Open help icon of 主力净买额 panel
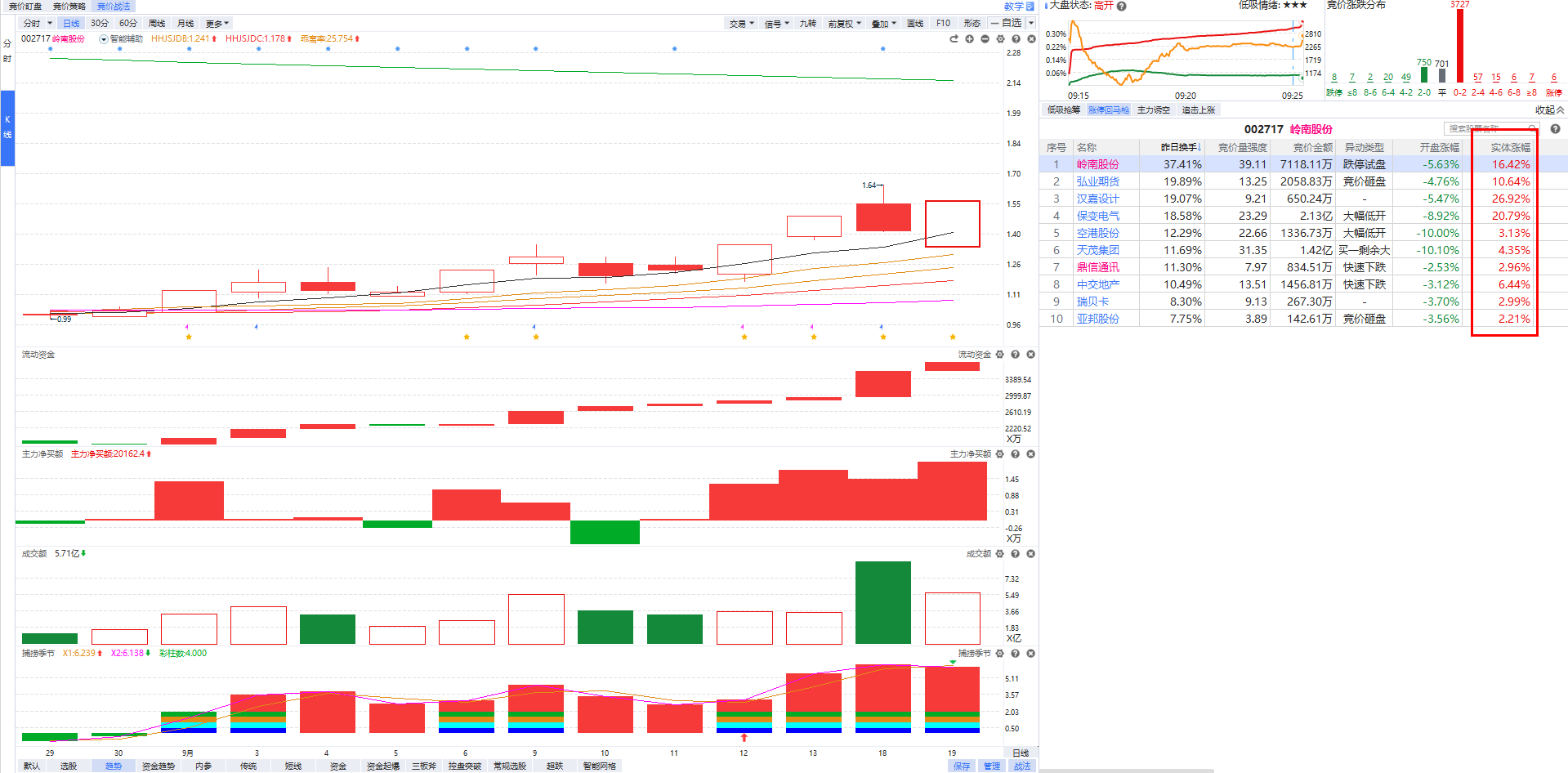This screenshot has height=773, width=1568. pos(1015,454)
